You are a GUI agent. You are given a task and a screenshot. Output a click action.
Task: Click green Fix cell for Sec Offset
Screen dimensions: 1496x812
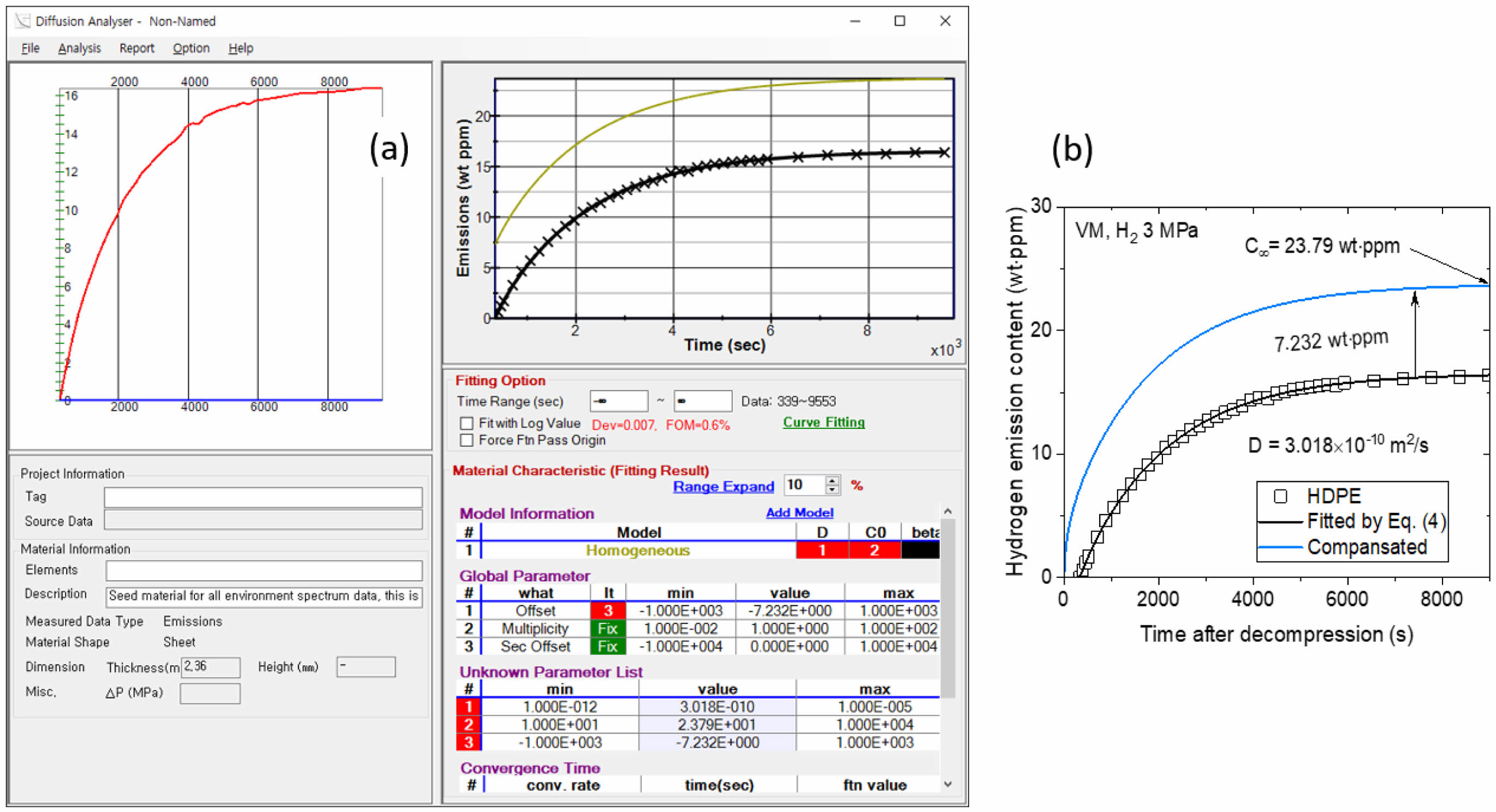607,646
